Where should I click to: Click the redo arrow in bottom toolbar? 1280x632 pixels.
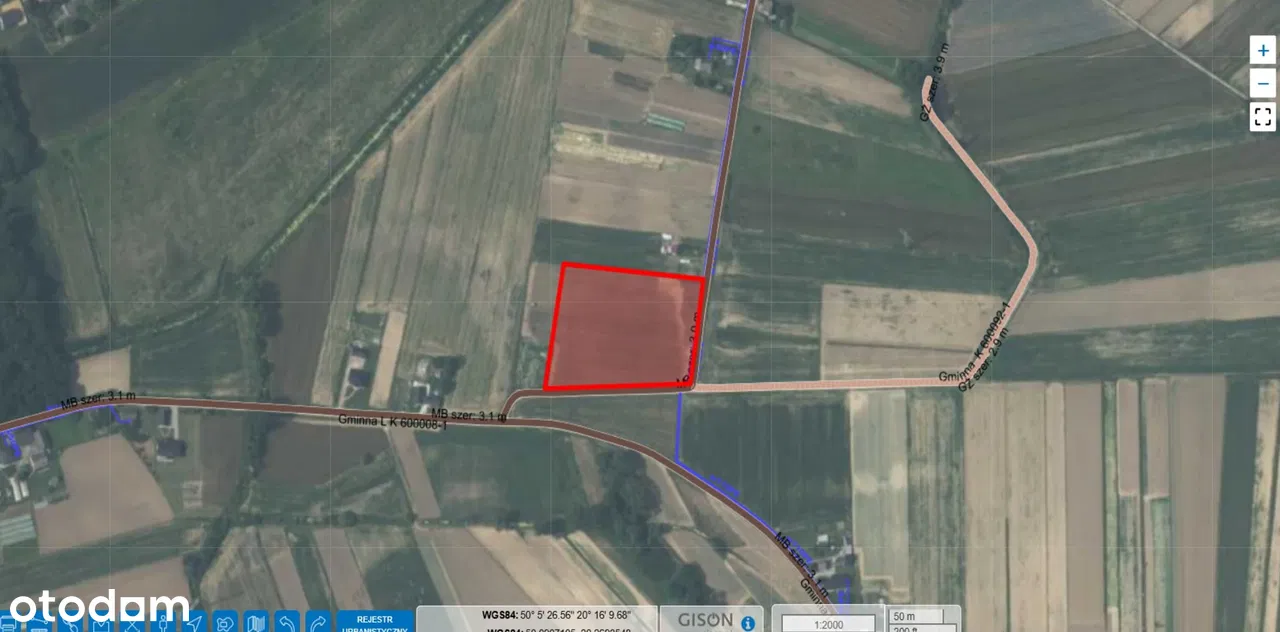tap(318, 623)
